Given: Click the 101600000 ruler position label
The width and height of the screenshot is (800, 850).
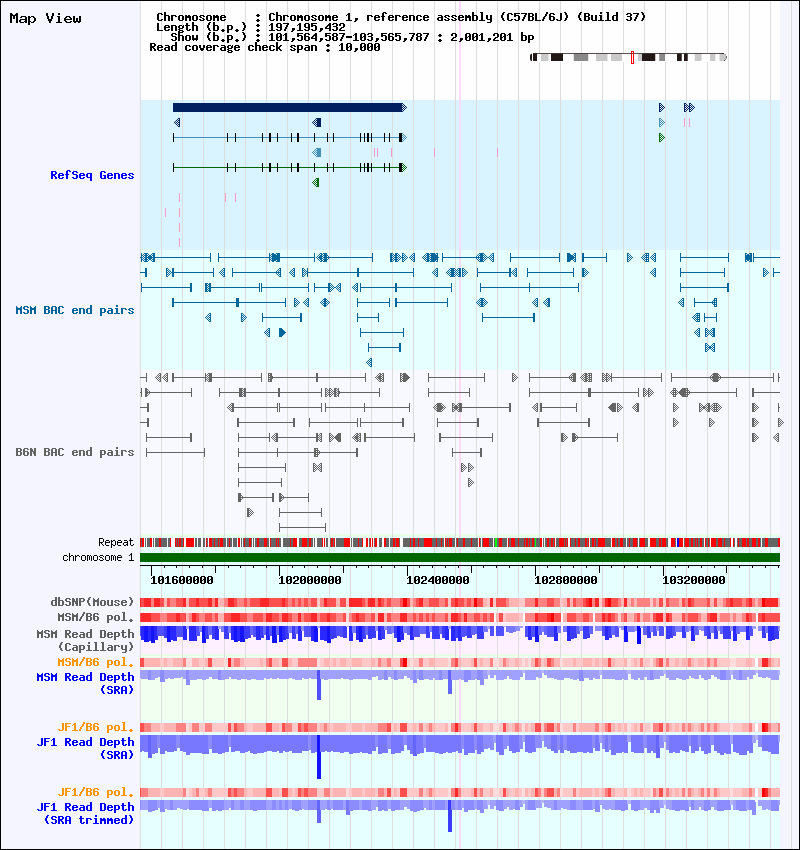Looking at the screenshot, I should point(182,580).
